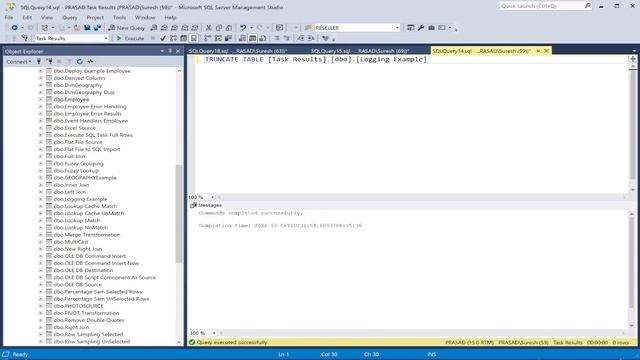The height and width of the screenshot is (360, 640).
Task: Close the SQLQuery14.sql tab
Action: point(547,51)
